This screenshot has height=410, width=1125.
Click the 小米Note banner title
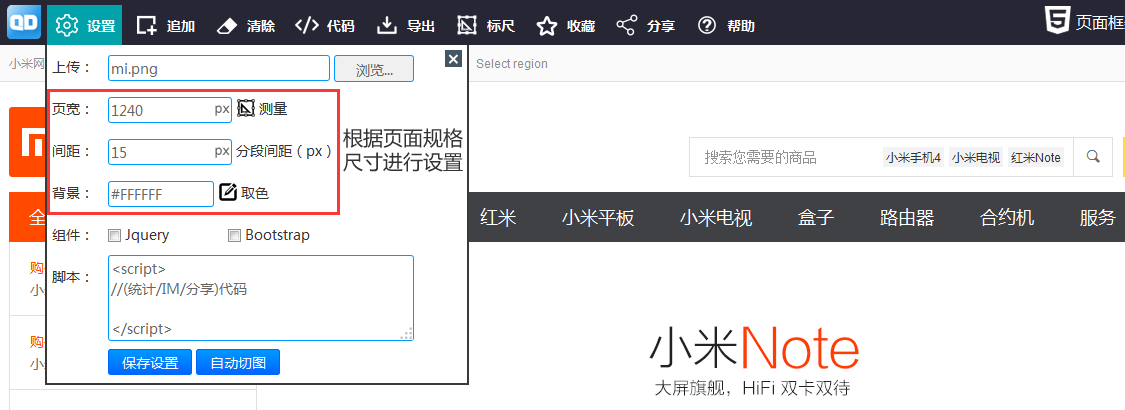pos(754,348)
